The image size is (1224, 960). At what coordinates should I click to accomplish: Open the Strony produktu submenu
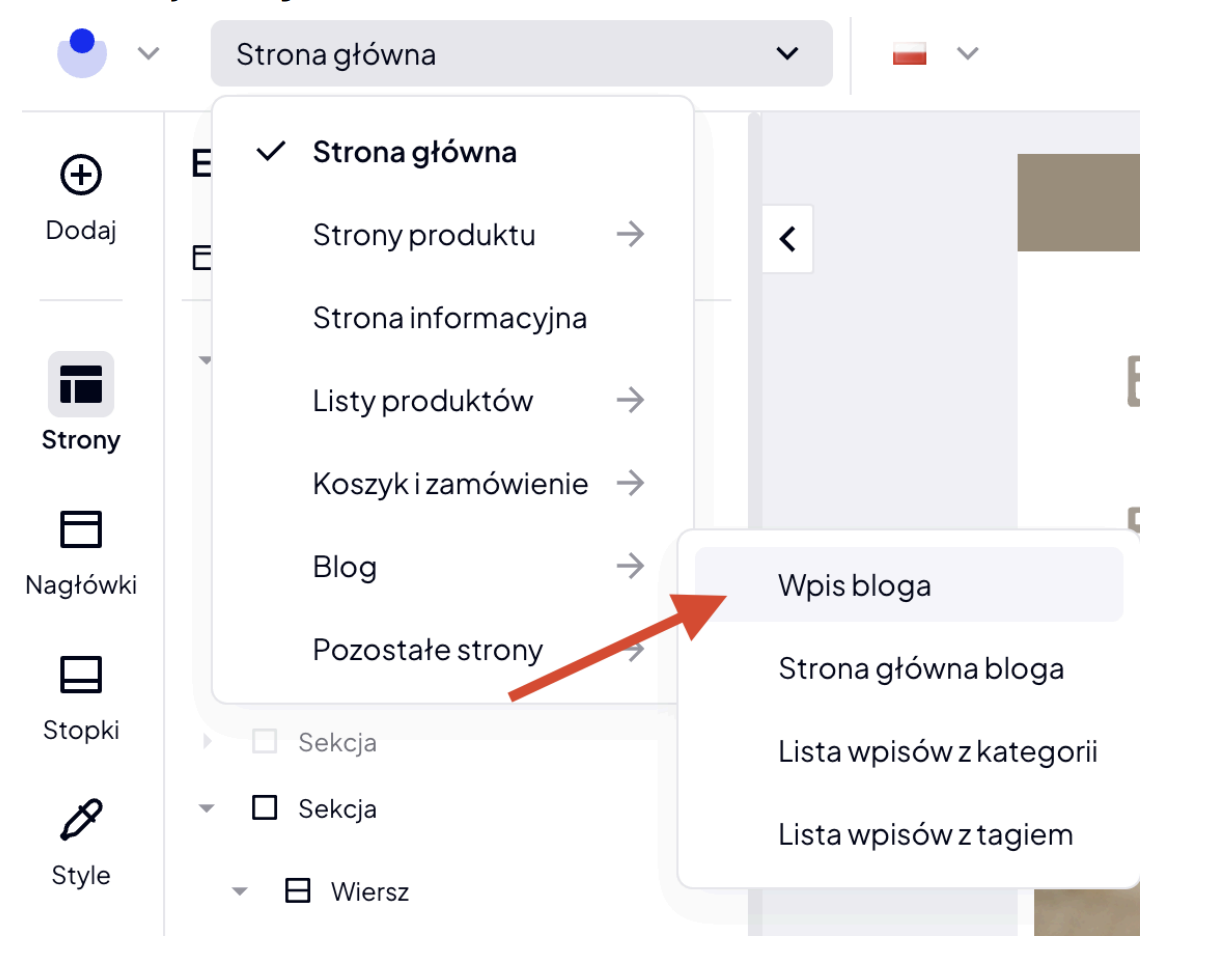pos(453,235)
